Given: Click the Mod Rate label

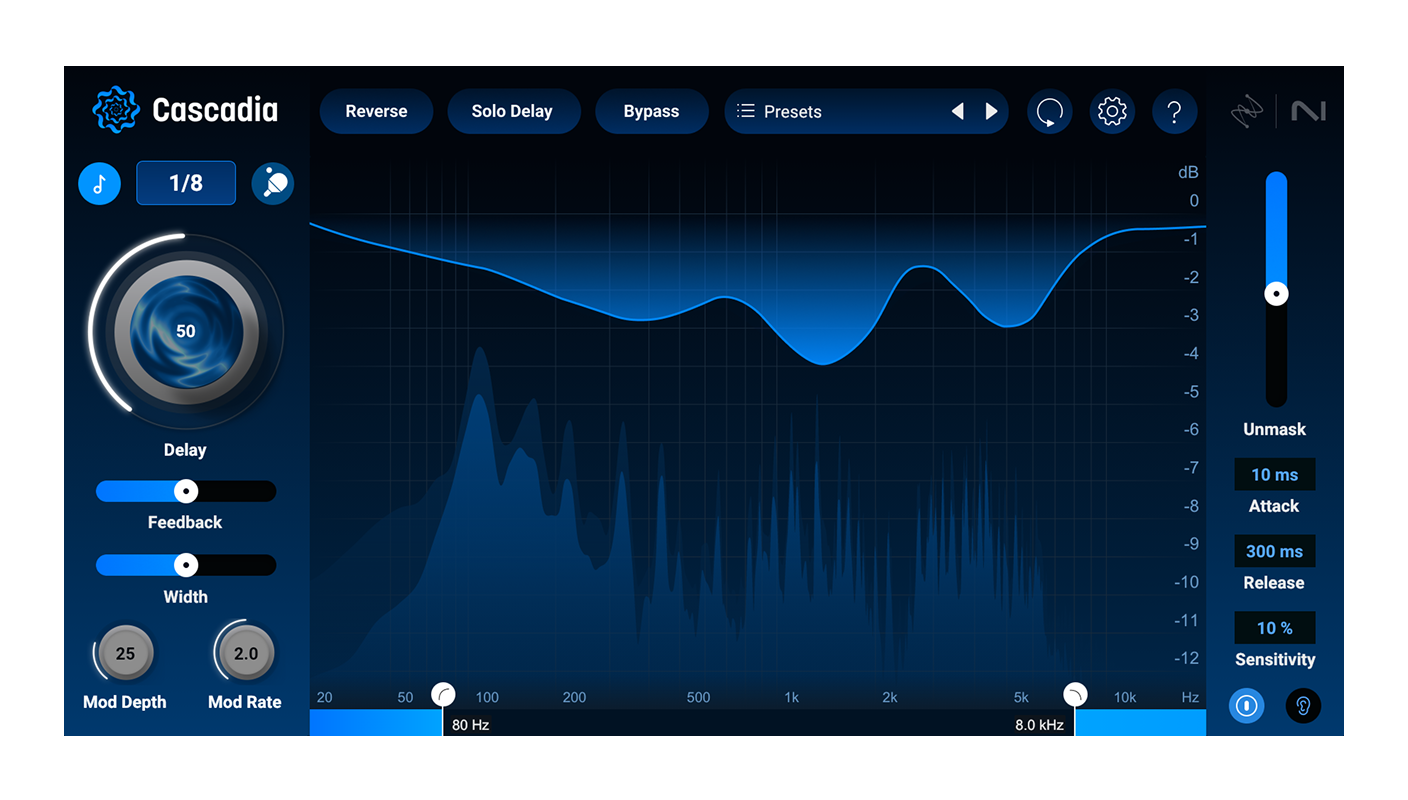Looking at the screenshot, I should (245, 702).
